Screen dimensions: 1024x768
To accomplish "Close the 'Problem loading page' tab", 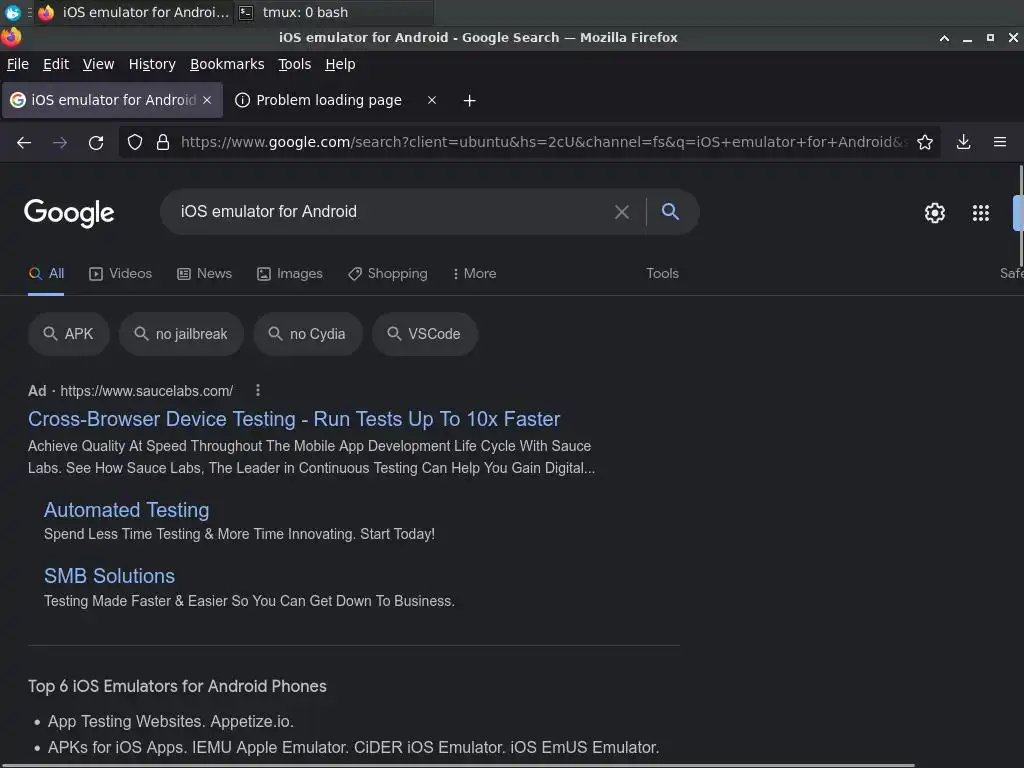I will click(432, 100).
